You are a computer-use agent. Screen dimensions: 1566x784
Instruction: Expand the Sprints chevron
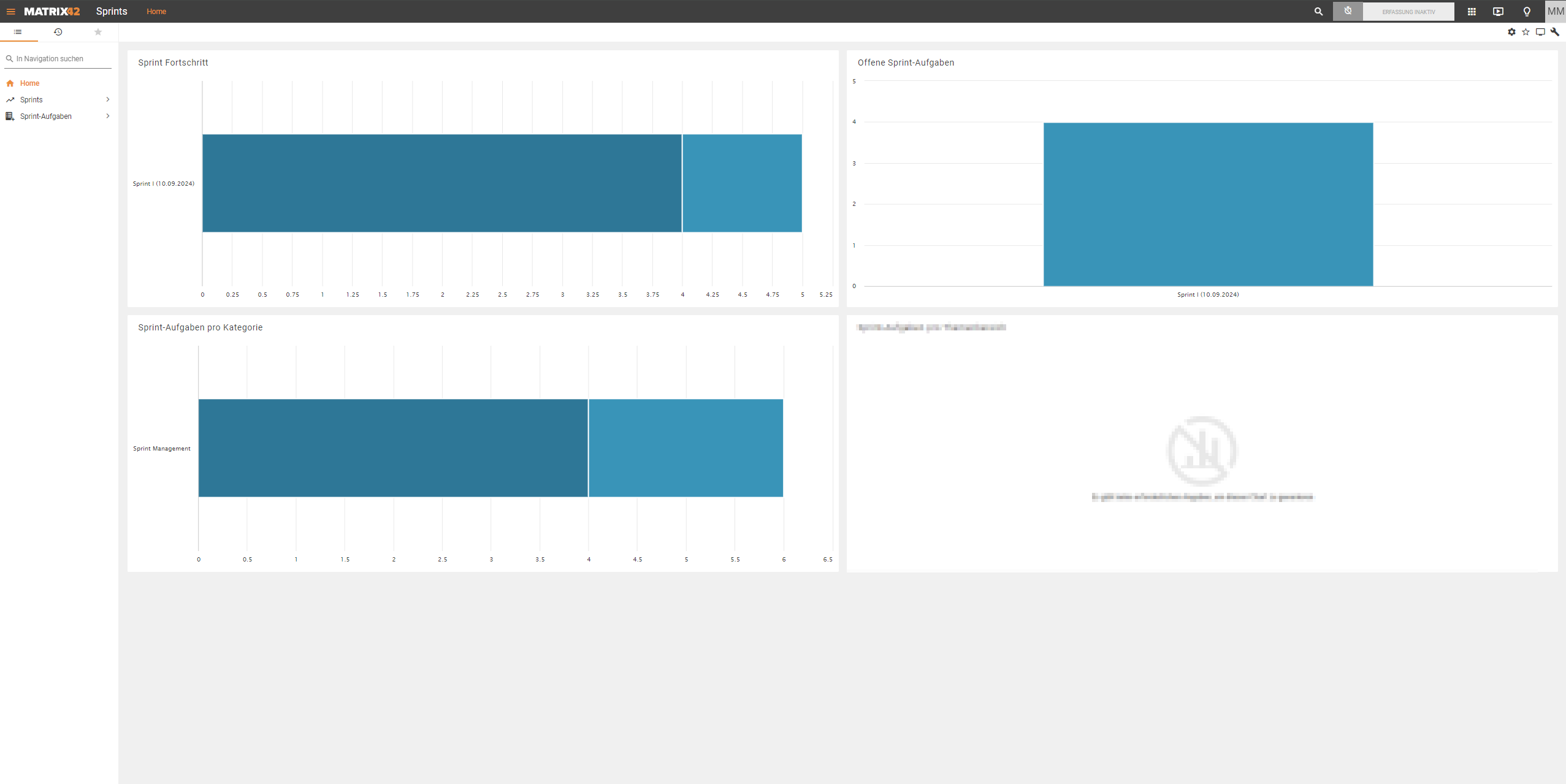pos(108,99)
